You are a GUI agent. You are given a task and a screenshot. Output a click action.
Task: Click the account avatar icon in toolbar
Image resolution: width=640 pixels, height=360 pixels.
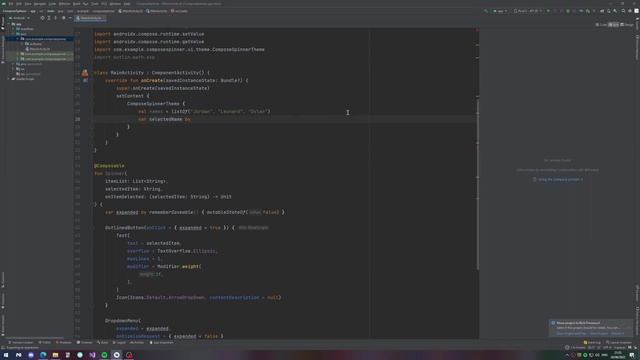point(636,11)
